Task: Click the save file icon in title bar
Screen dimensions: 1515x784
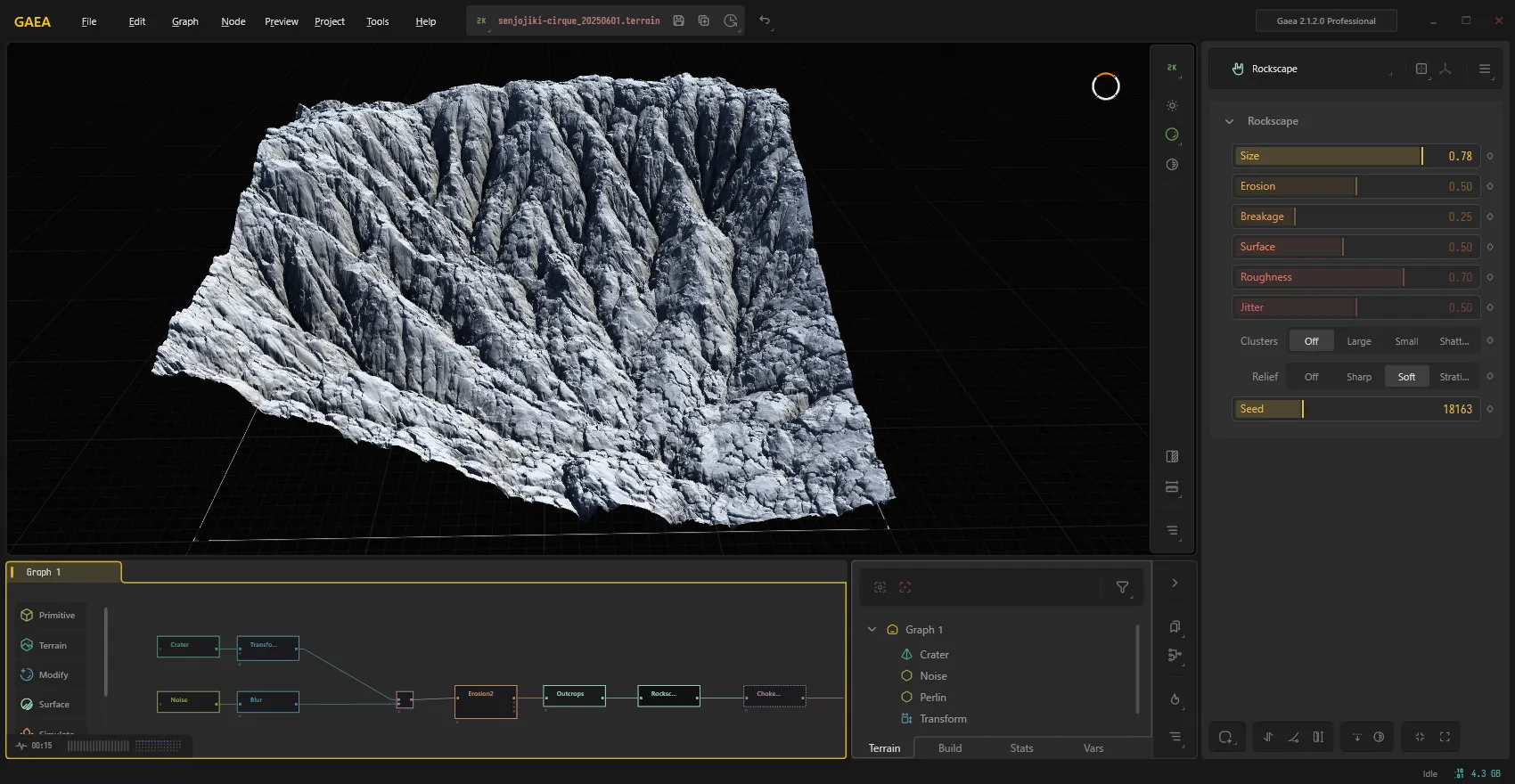Action: [x=678, y=20]
